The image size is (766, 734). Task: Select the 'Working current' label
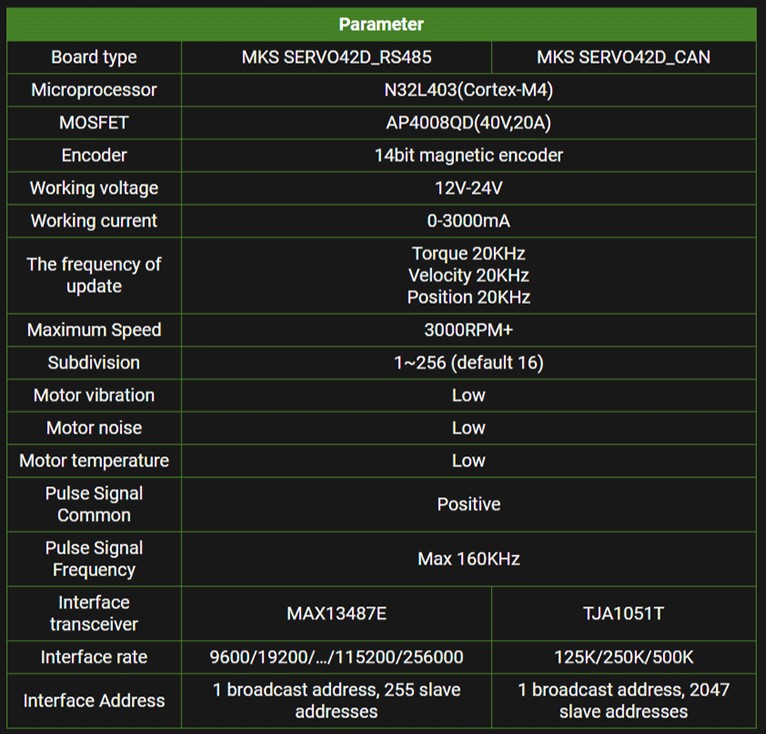(x=94, y=221)
